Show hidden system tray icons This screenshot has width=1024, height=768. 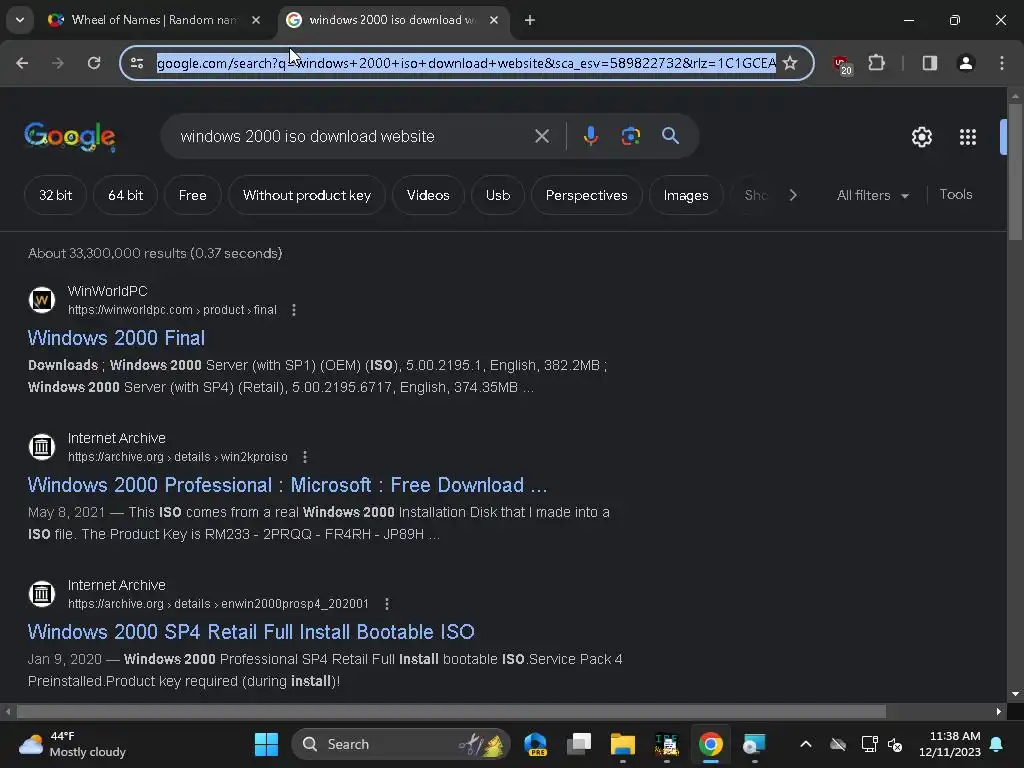click(806, 744)
